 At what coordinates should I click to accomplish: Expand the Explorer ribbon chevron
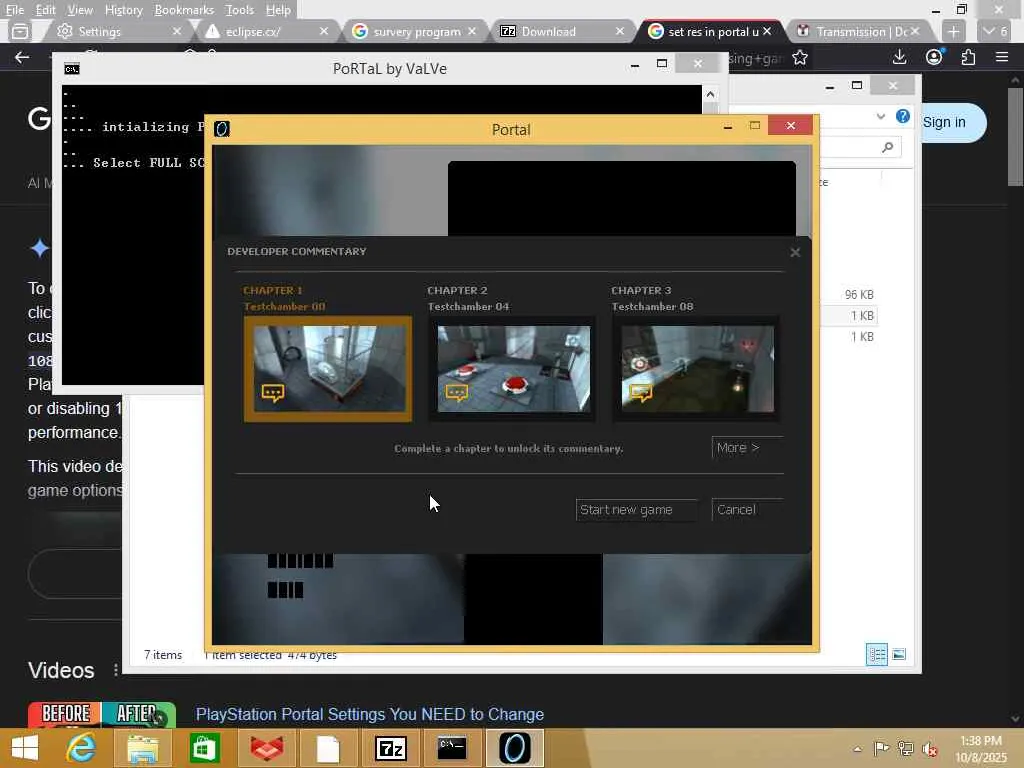881,116
